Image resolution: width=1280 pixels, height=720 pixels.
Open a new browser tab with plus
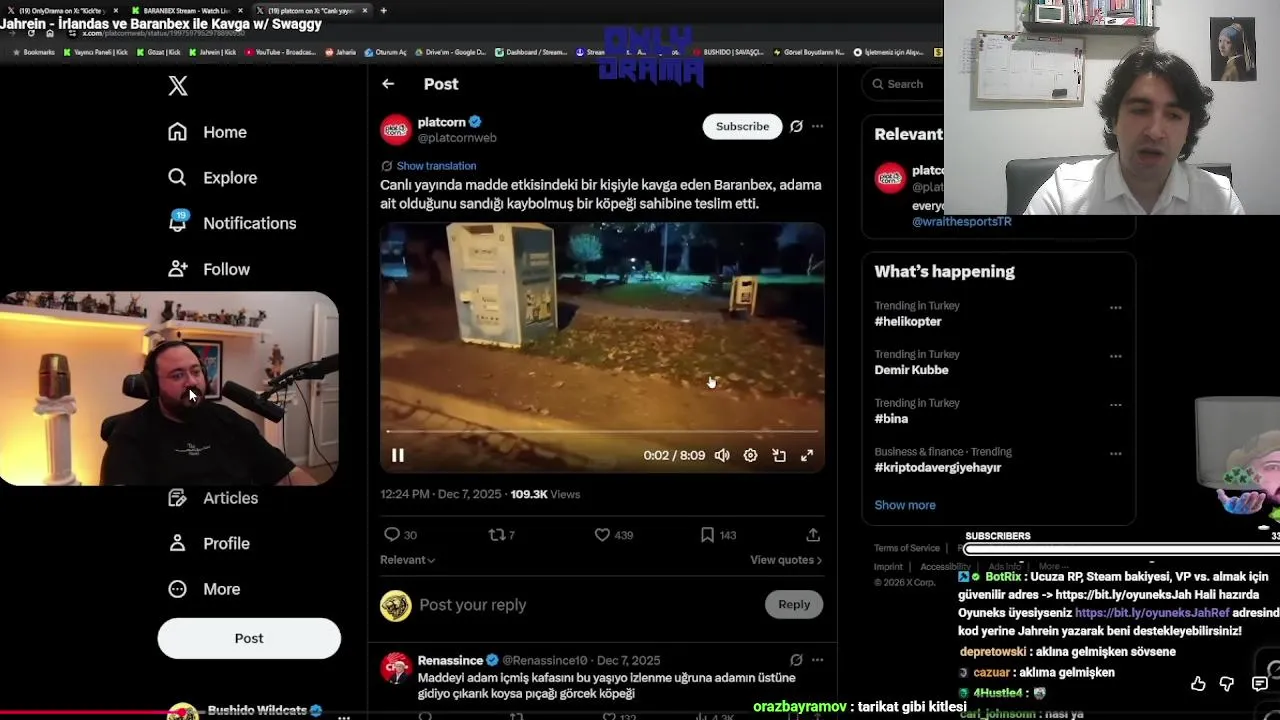(383, 11)
